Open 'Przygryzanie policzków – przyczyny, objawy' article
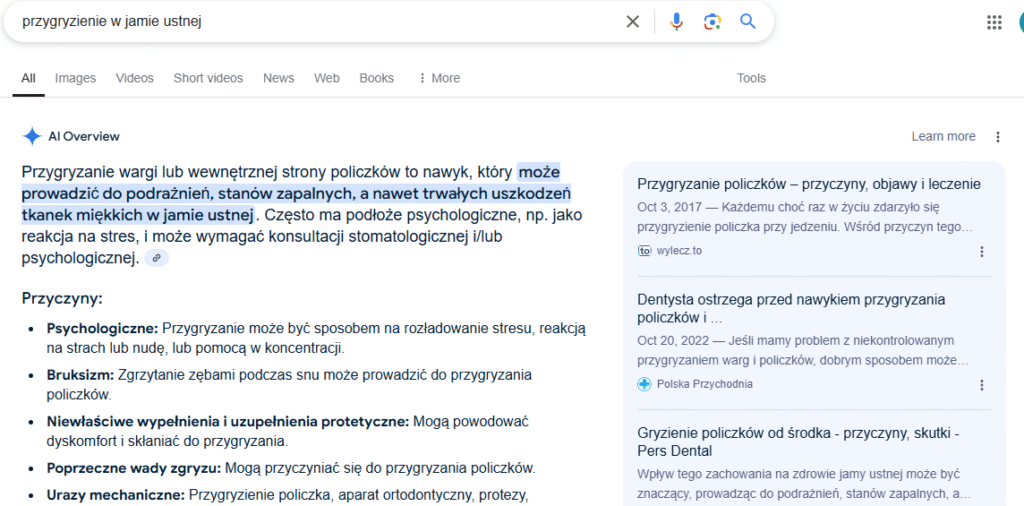Viewport: 1024px width, 506px height. pyautogui.click(x=808, y=184)
